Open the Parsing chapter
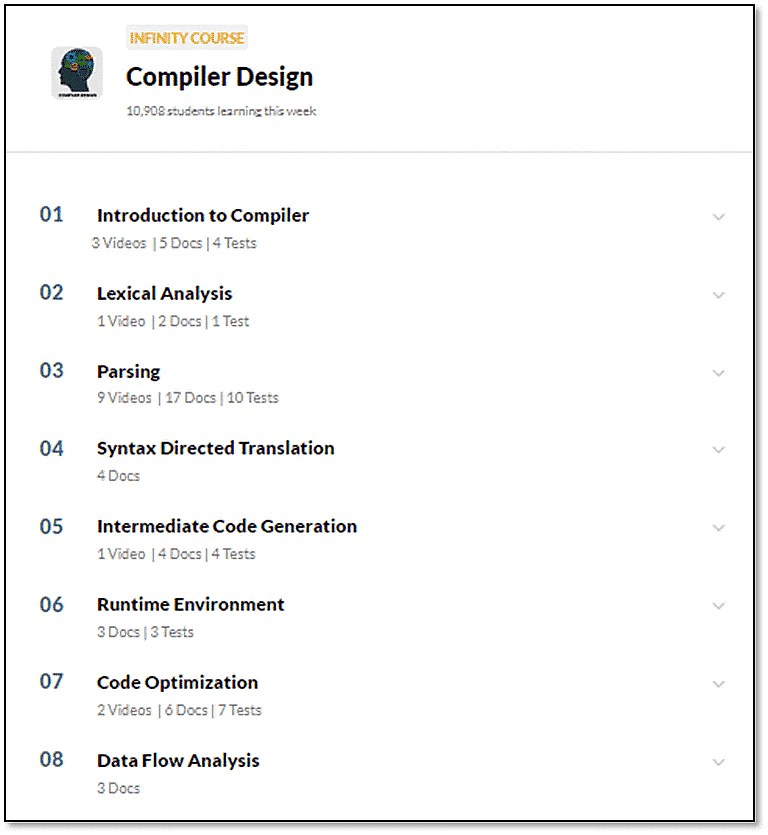 click(x=127, y=371)
